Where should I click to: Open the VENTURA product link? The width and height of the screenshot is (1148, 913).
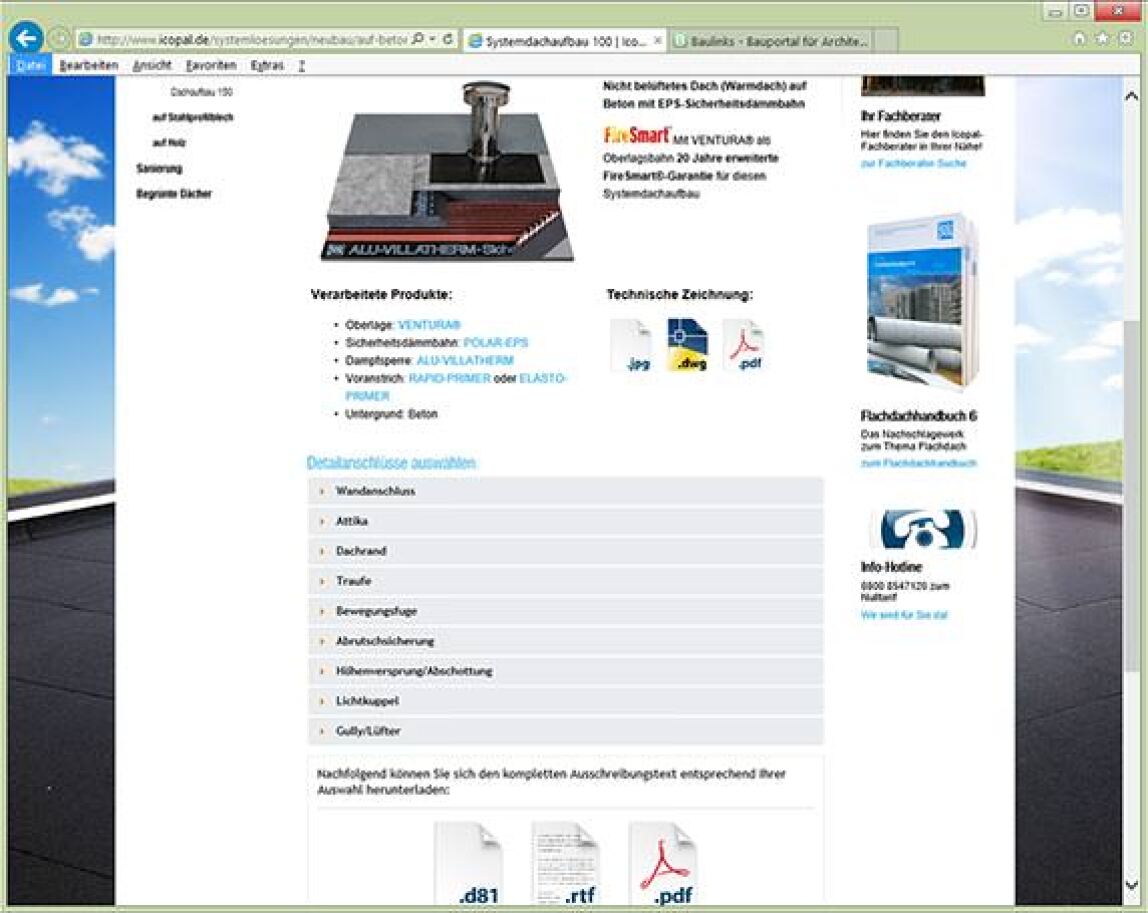[429, 324]
